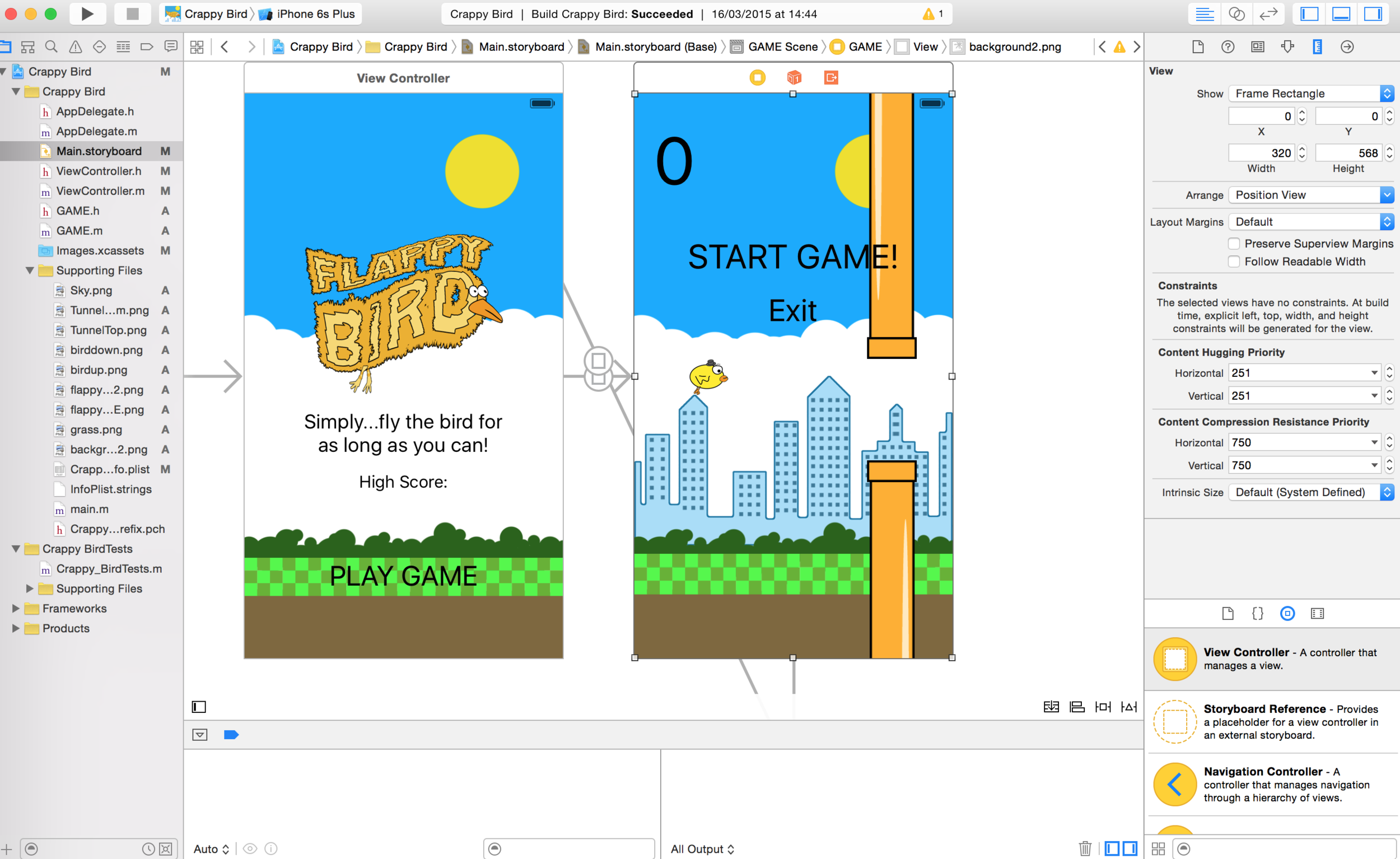Open the All Output filter menu

(702, 849)
